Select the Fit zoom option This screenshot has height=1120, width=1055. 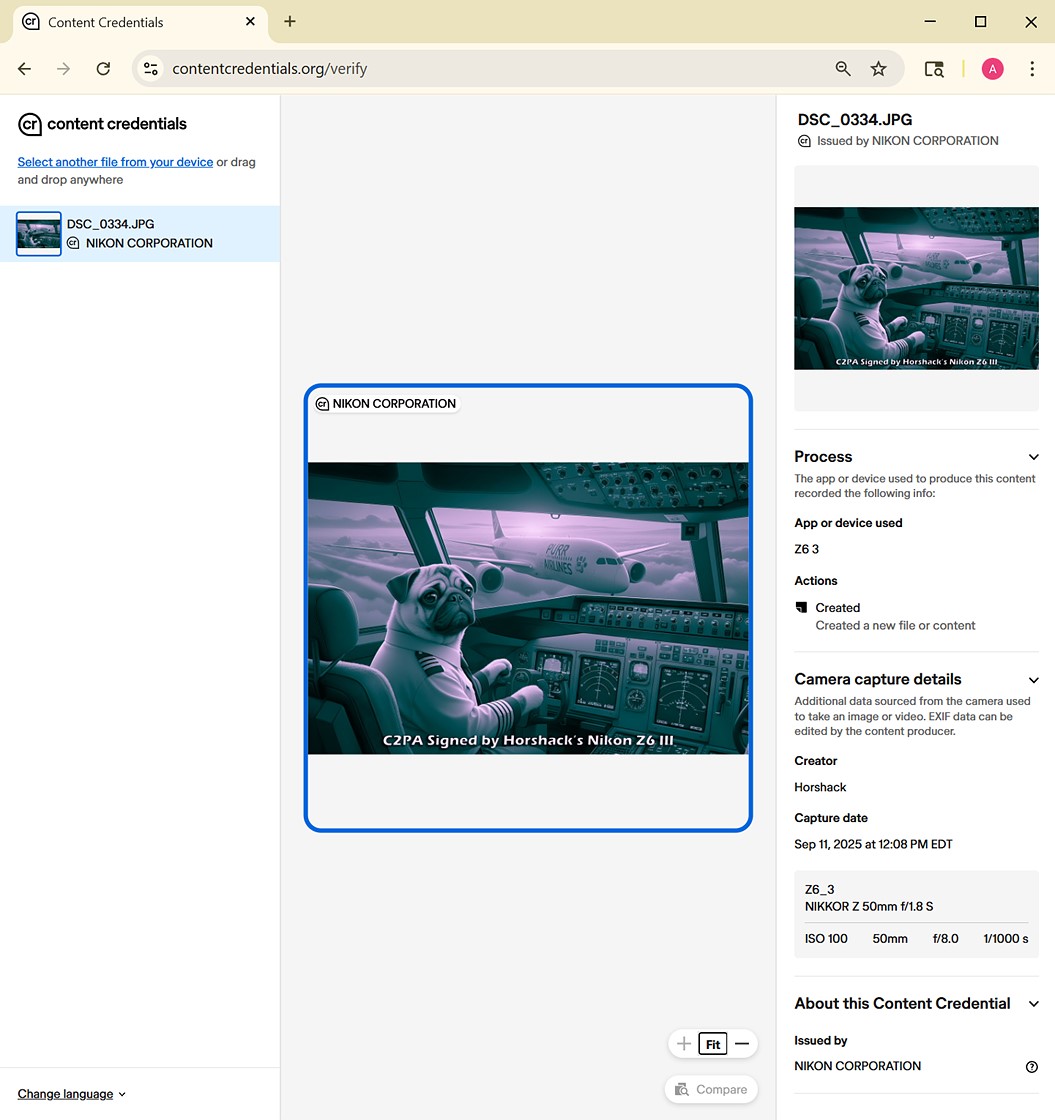pyautogui.click(x=713, y=1044)
